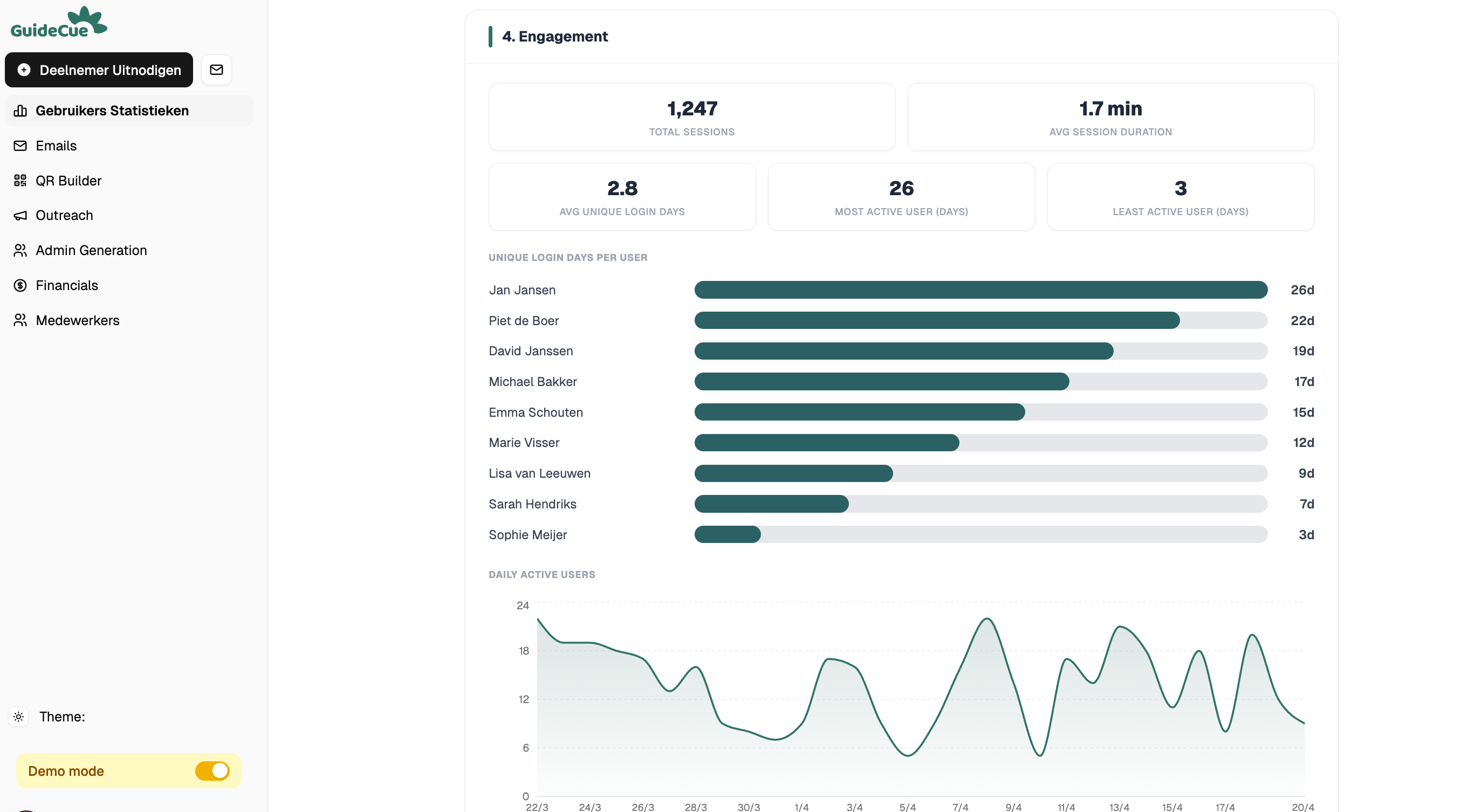Navigate to Gebruikers Statistieken in the sidebar

[112, 111]
